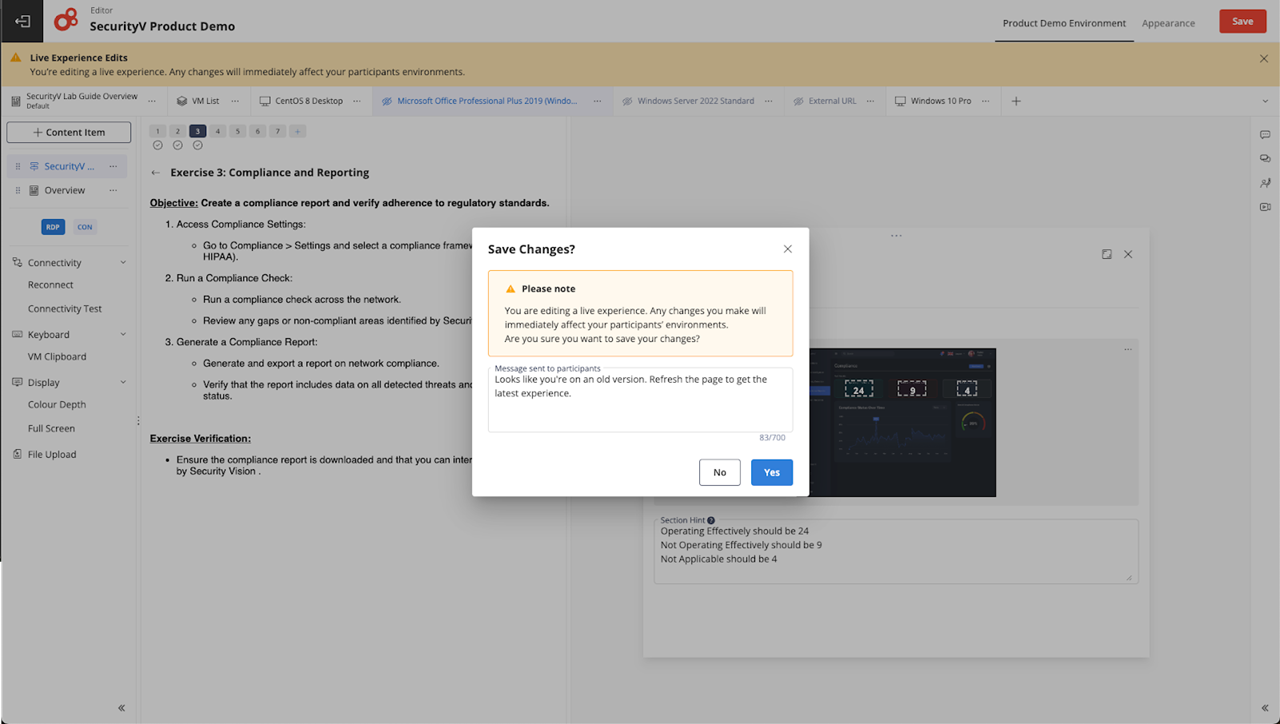Click the red Save button
This screenshot has width=1280, height=724.
tap(1242, 21)
